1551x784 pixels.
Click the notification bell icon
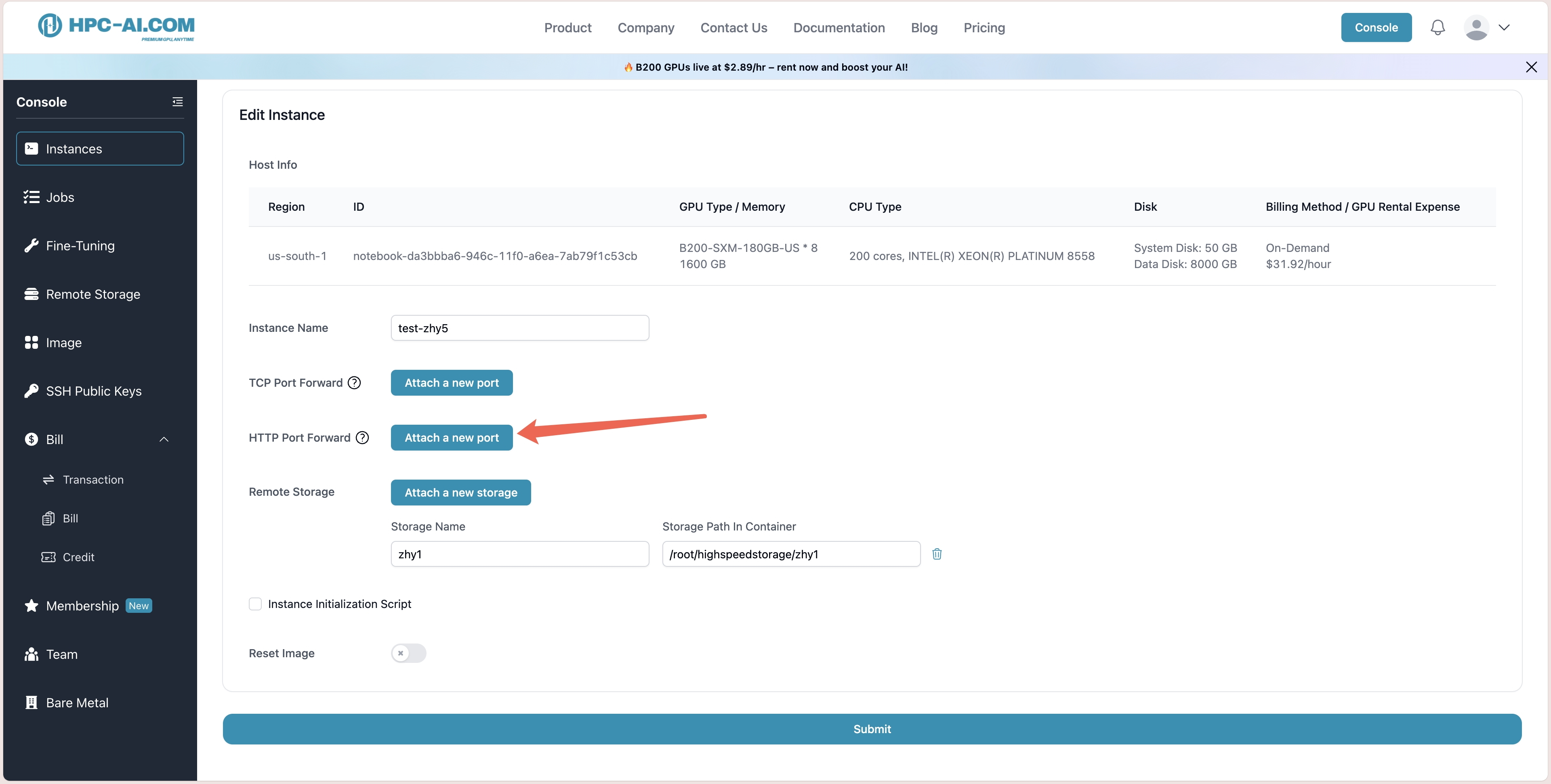1437,28
